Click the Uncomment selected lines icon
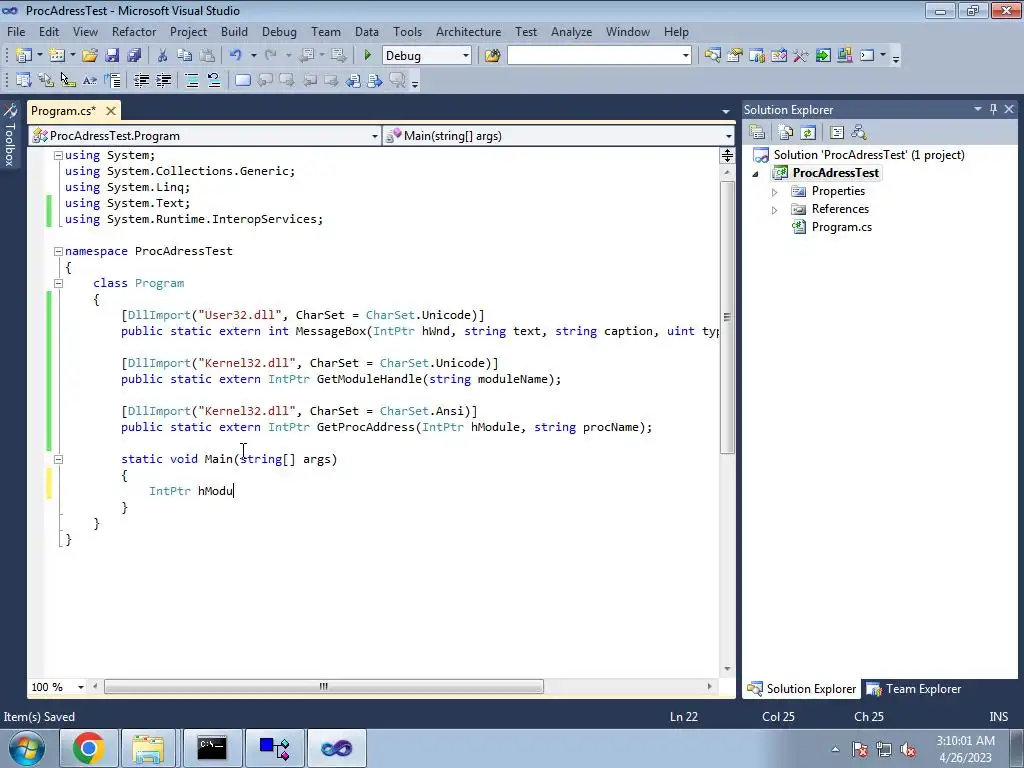 point(214,80)
